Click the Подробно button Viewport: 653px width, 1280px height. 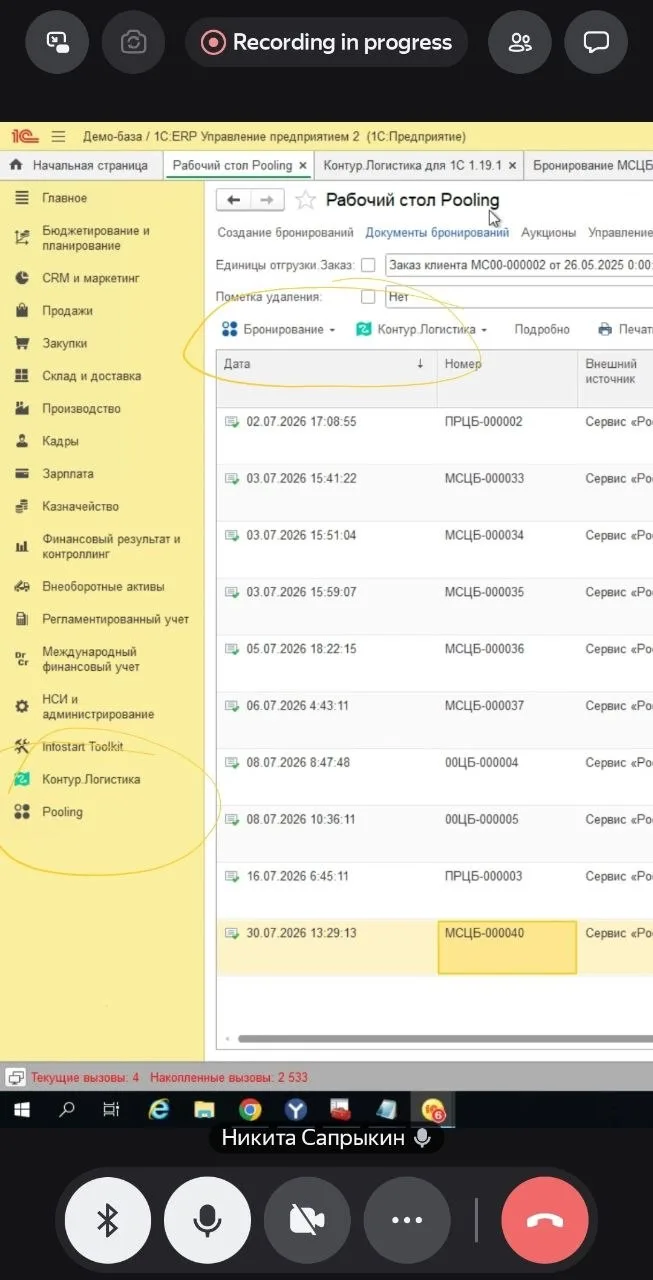click(x=542, y=329)
